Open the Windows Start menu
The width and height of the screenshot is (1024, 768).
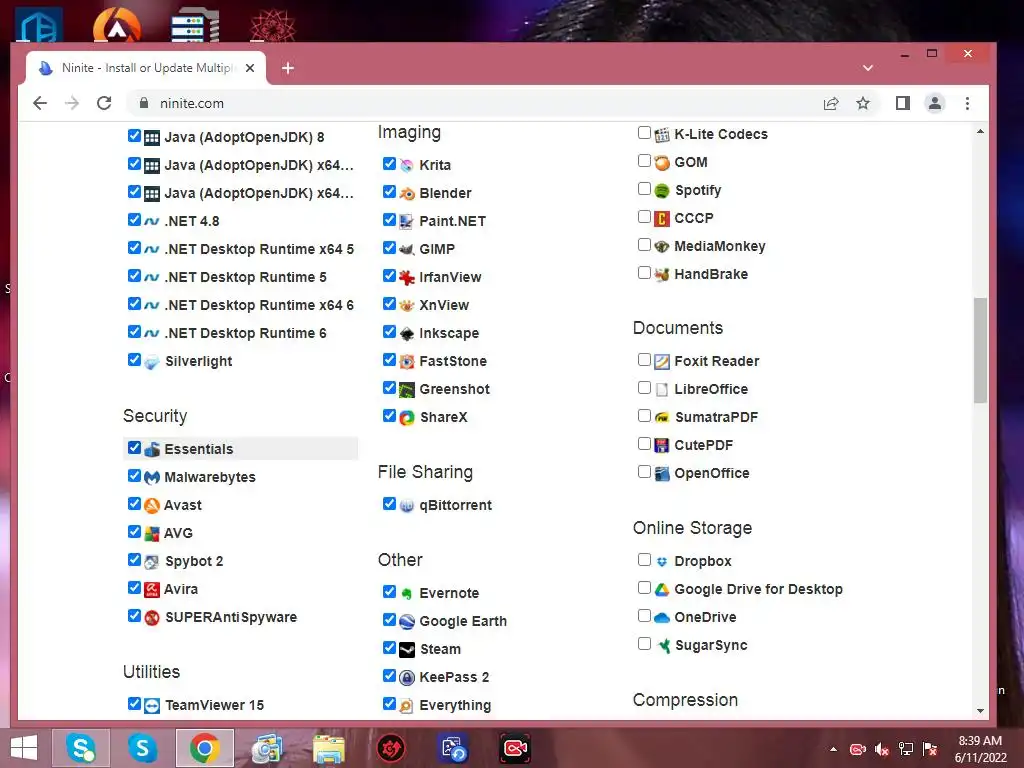coord(24,748)
